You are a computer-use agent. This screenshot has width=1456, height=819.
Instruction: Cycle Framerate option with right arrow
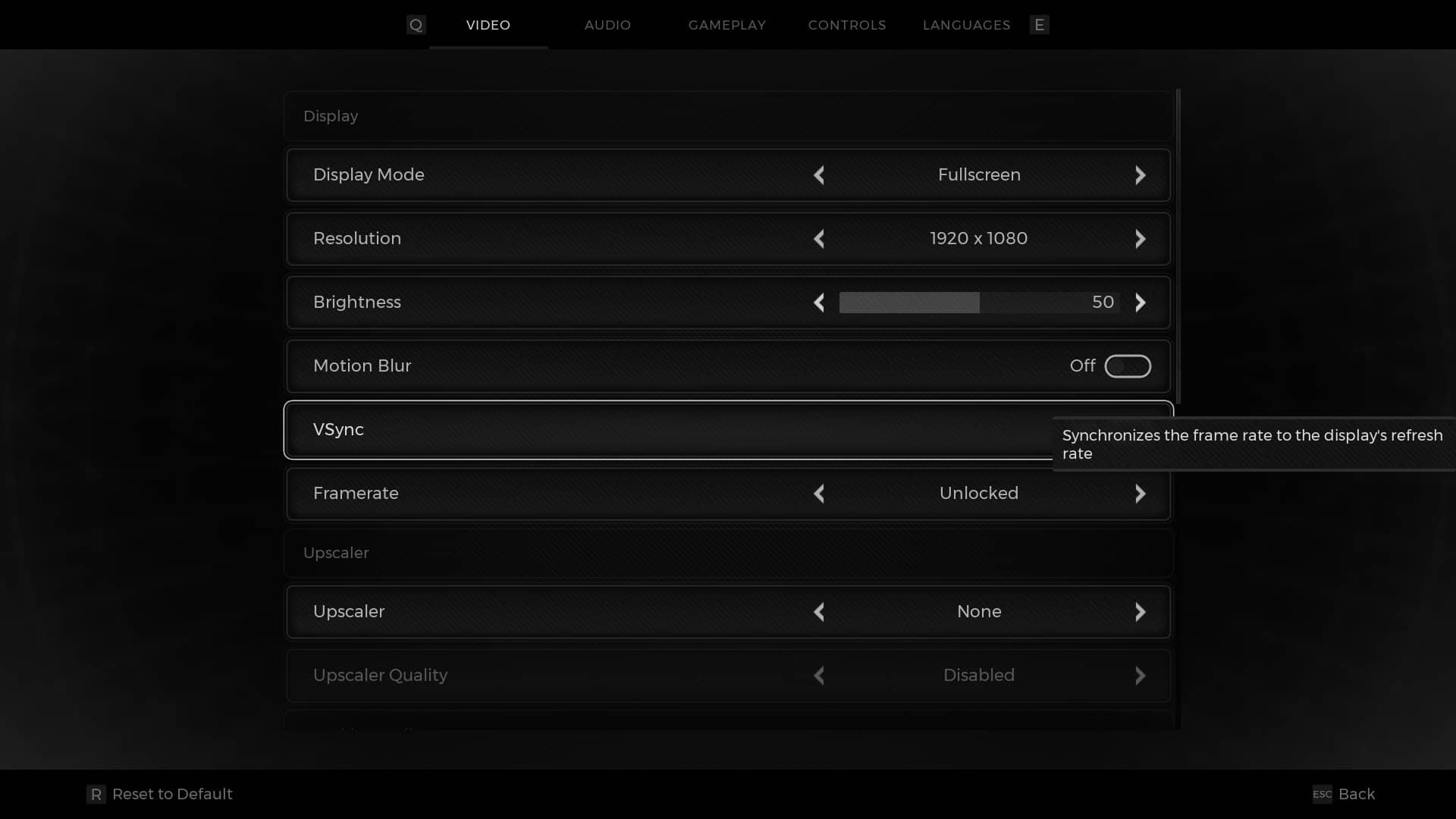(1140, 494)
